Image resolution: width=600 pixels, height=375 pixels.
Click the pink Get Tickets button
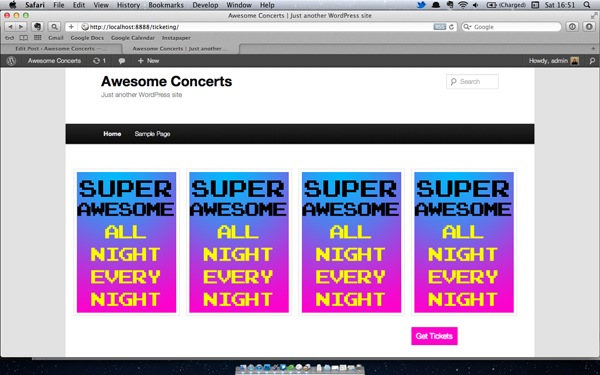click(434, 336)
